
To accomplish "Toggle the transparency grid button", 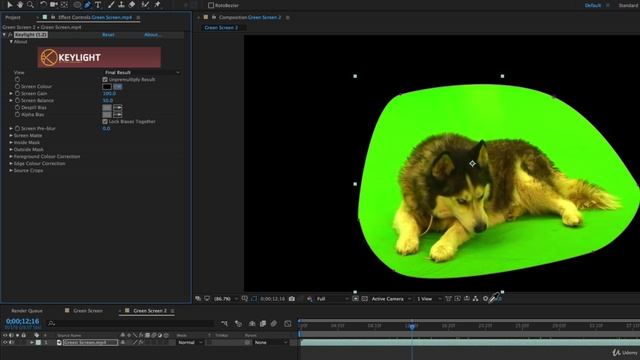I will click(x=364, y=299).
